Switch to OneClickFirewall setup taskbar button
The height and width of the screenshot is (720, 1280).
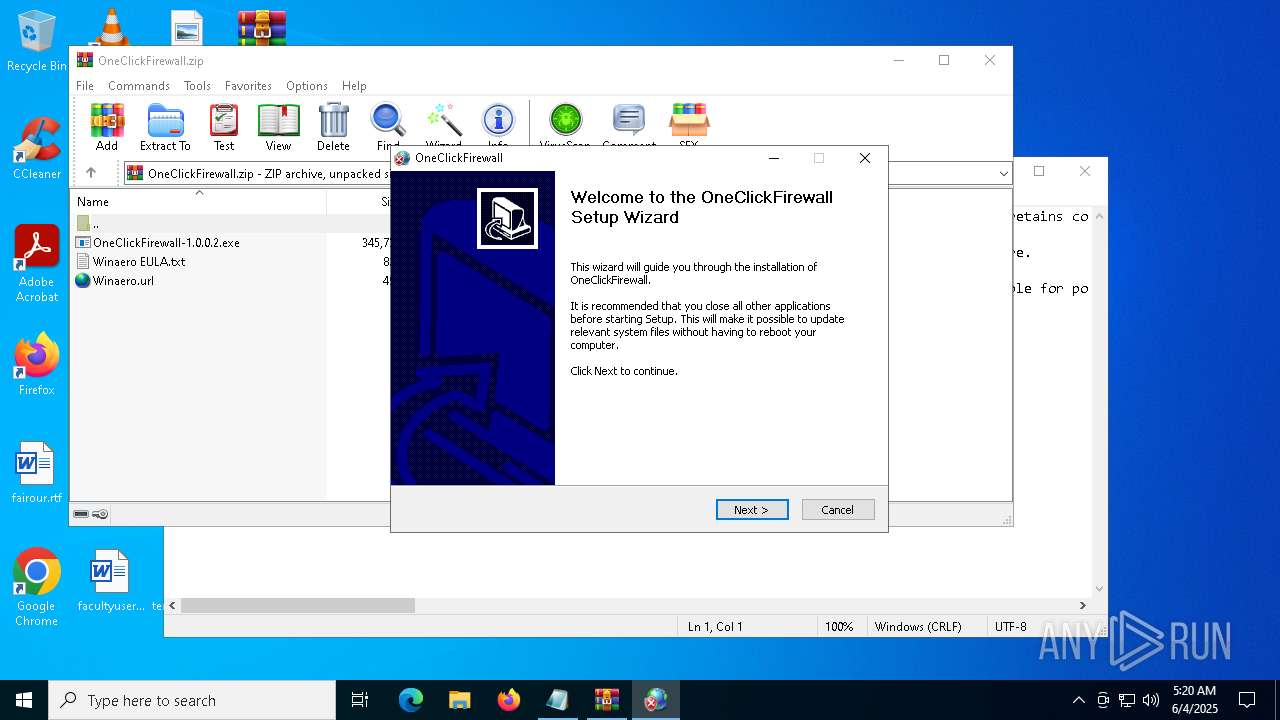click(656, 700)
